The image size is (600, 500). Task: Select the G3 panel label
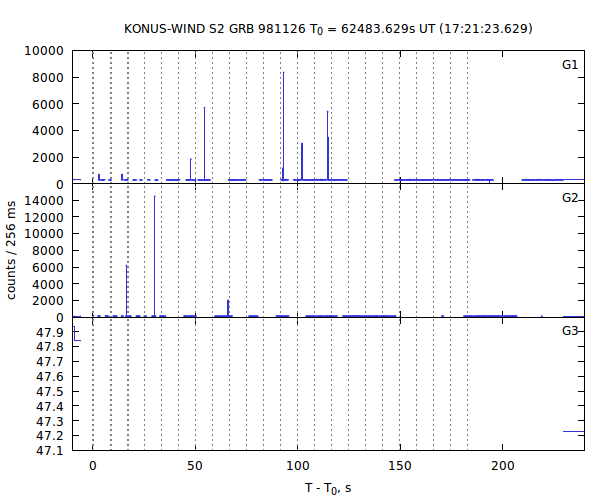570,331
